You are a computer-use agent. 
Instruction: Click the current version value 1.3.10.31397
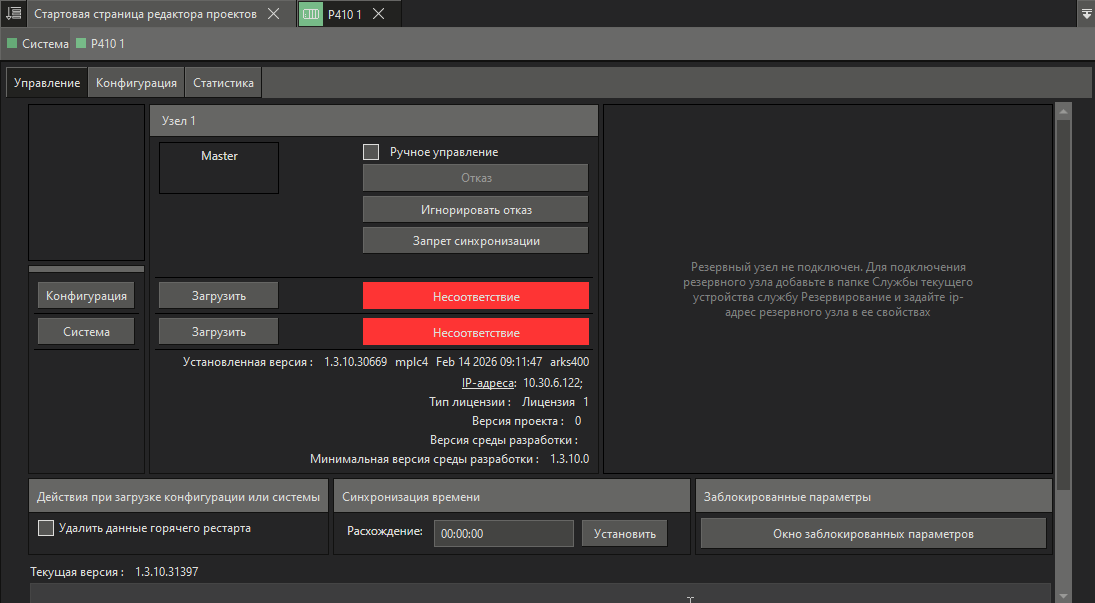point(167,572)
